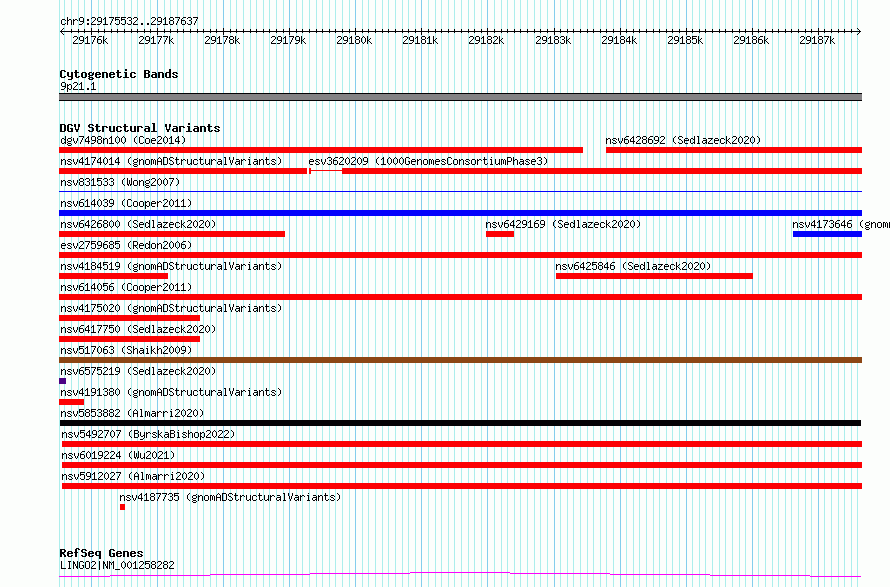890x587 pixels.
Task: Select the nsv517063 (Shaikh2009) label
Action: (x=126, y=350)
